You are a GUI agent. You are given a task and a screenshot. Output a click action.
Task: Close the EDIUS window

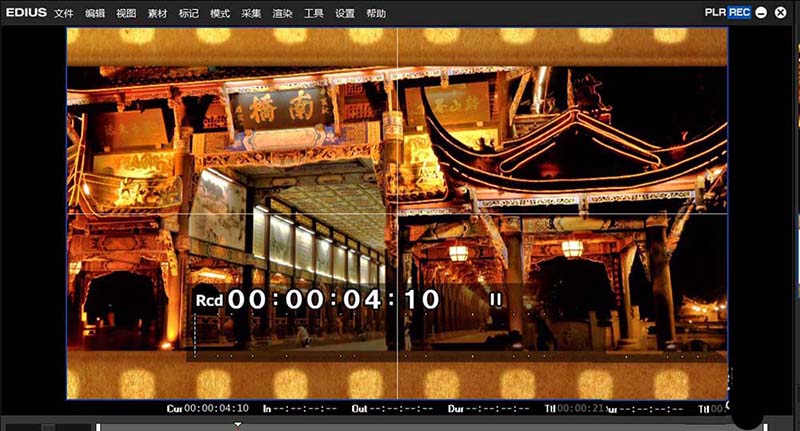[x=781, y=13]
